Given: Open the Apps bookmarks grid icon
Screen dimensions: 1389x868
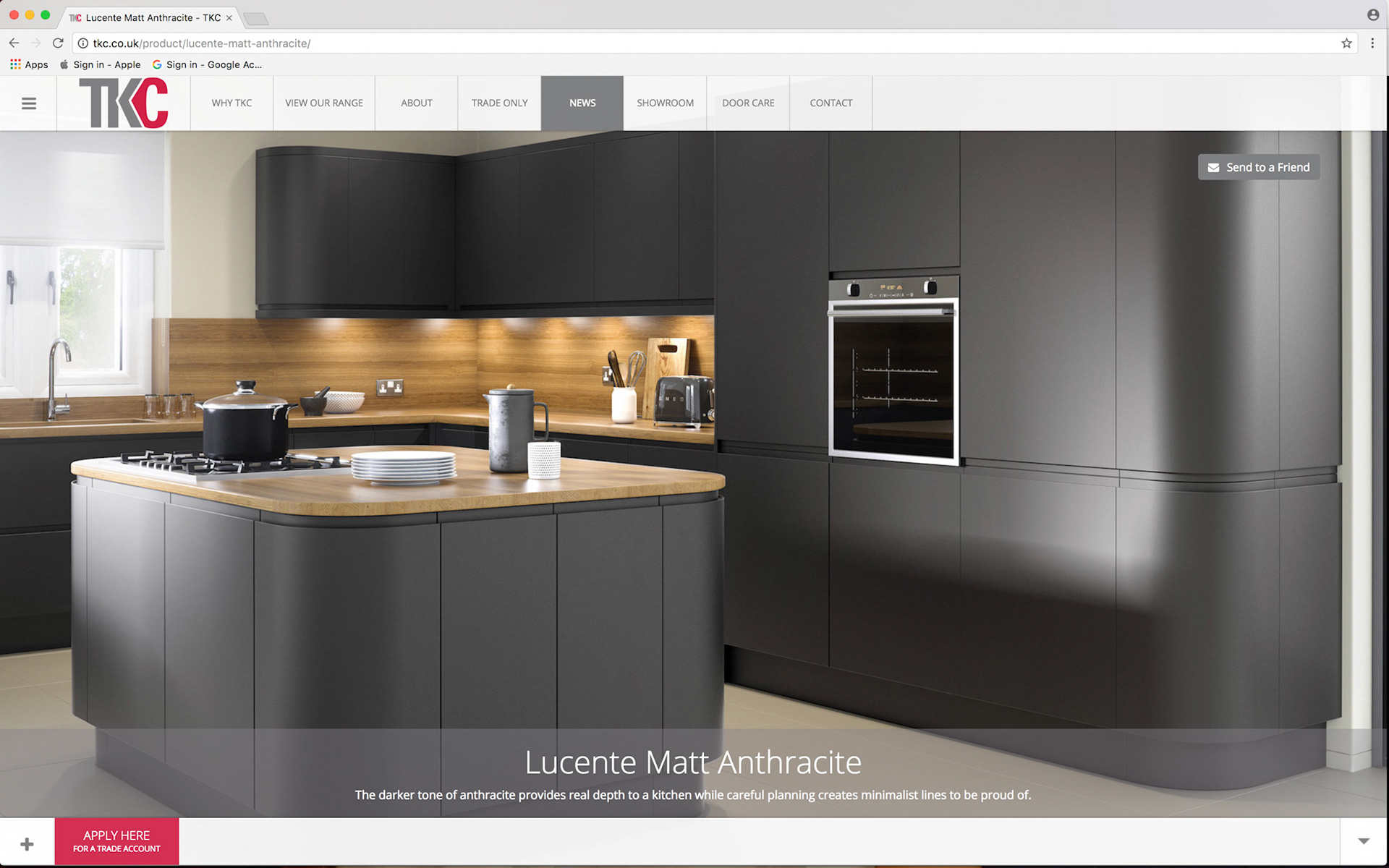Looking at the screenshot, I should [x=15, y=64].
